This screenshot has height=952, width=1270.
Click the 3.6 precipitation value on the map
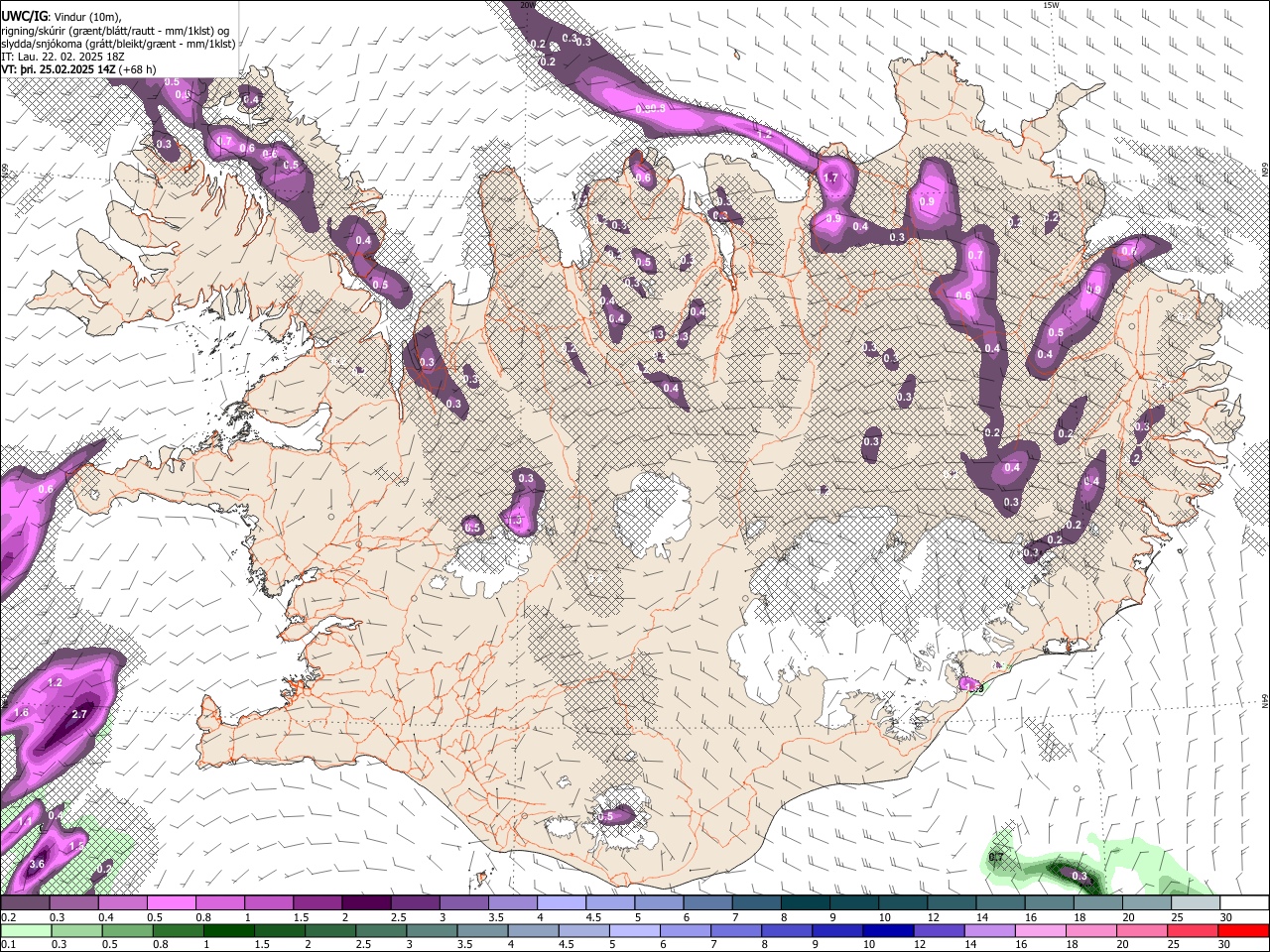click(38, 865)
